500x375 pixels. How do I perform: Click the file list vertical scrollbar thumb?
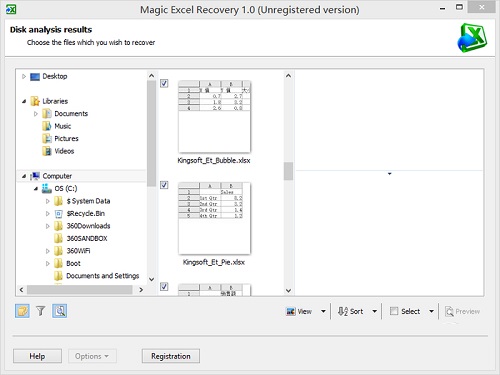coord(288,171)
